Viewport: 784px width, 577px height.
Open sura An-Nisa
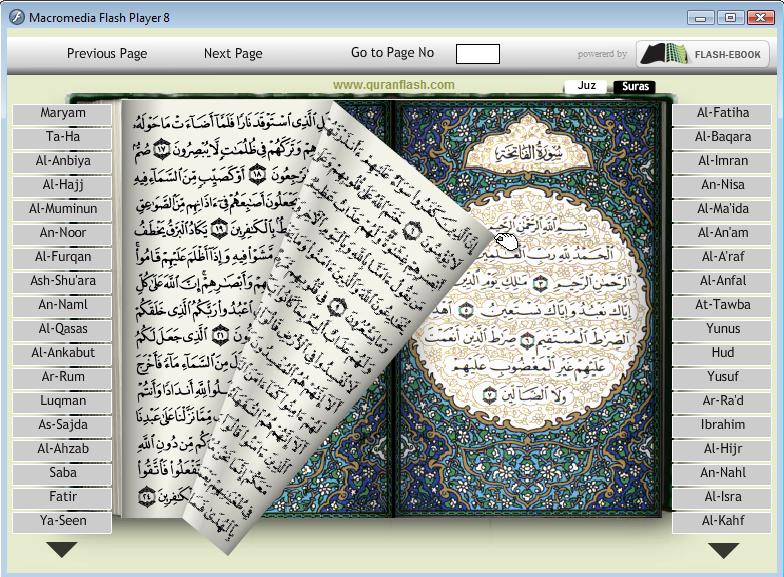(x=722, y=186)
